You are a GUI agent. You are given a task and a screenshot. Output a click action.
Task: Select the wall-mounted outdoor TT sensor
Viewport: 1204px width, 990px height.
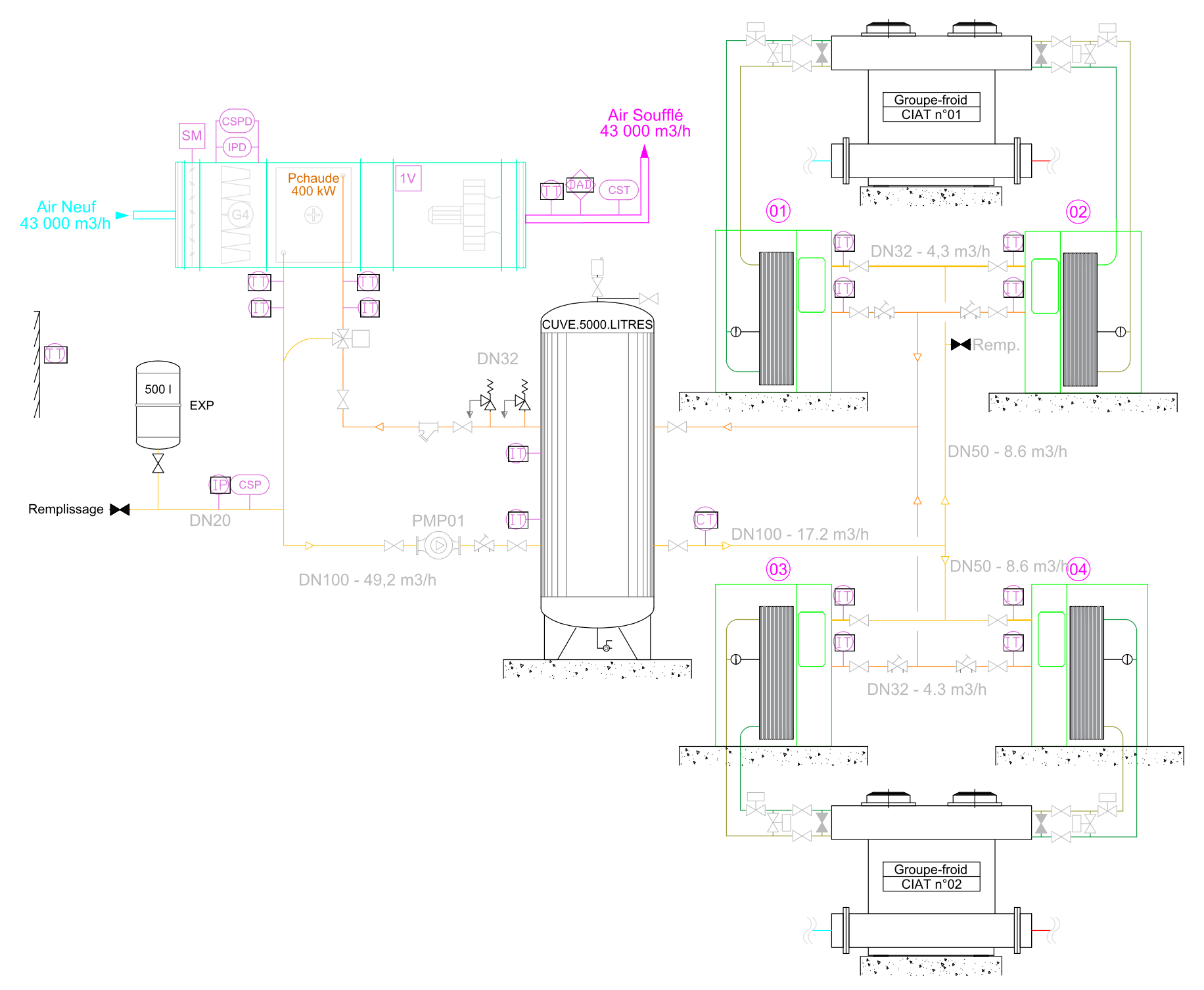[x=55, y=354]
